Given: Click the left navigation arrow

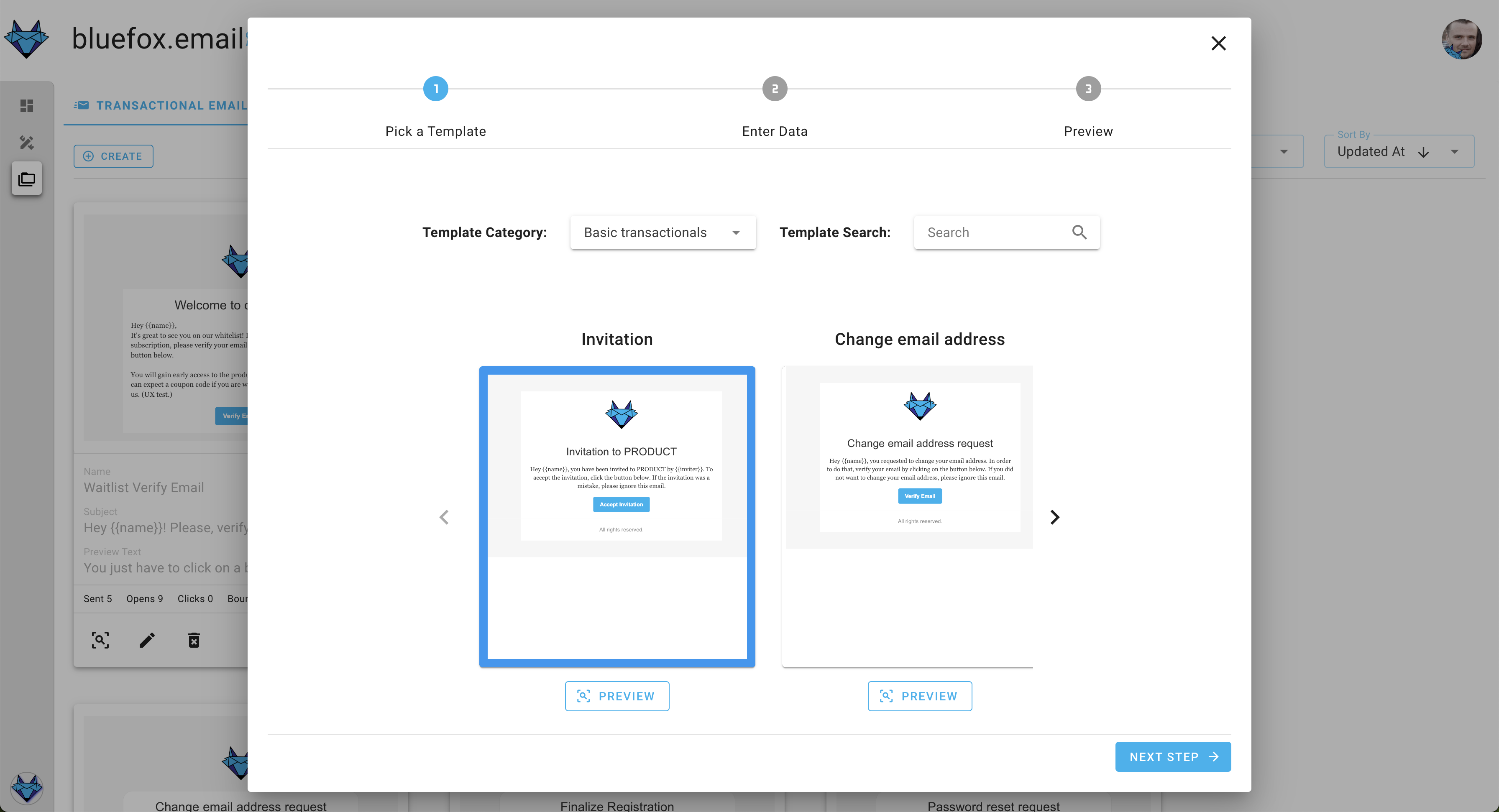Looking at the screenshot, I should [x=445, y=517].
